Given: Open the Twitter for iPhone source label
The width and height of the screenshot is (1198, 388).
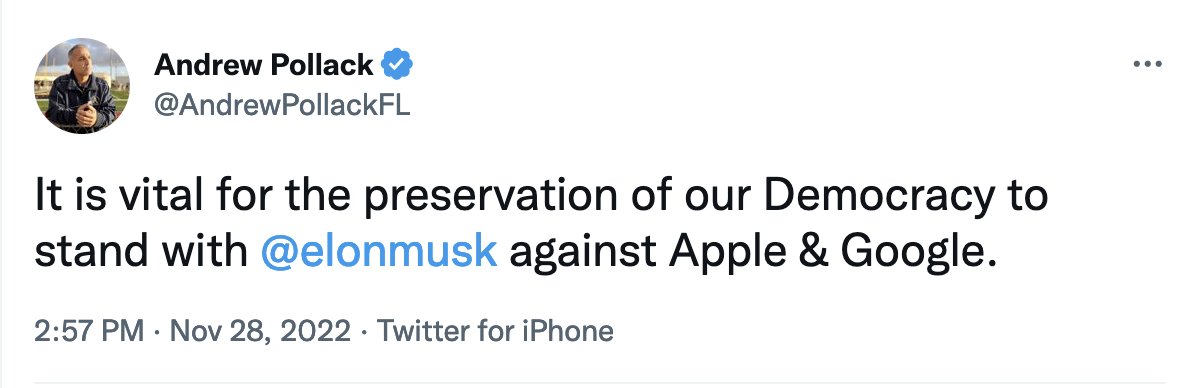Looking at the screenshot, I should point(495,331).
